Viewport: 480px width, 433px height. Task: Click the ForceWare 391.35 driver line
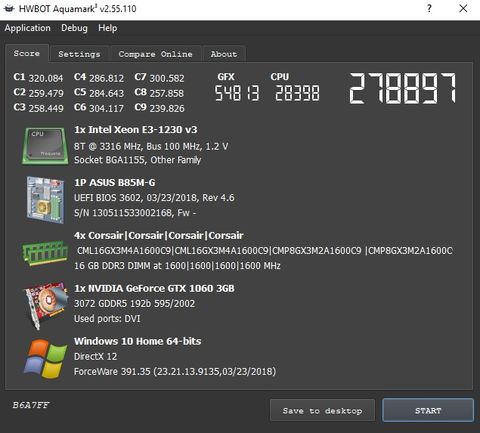click(x=175, y=371)
